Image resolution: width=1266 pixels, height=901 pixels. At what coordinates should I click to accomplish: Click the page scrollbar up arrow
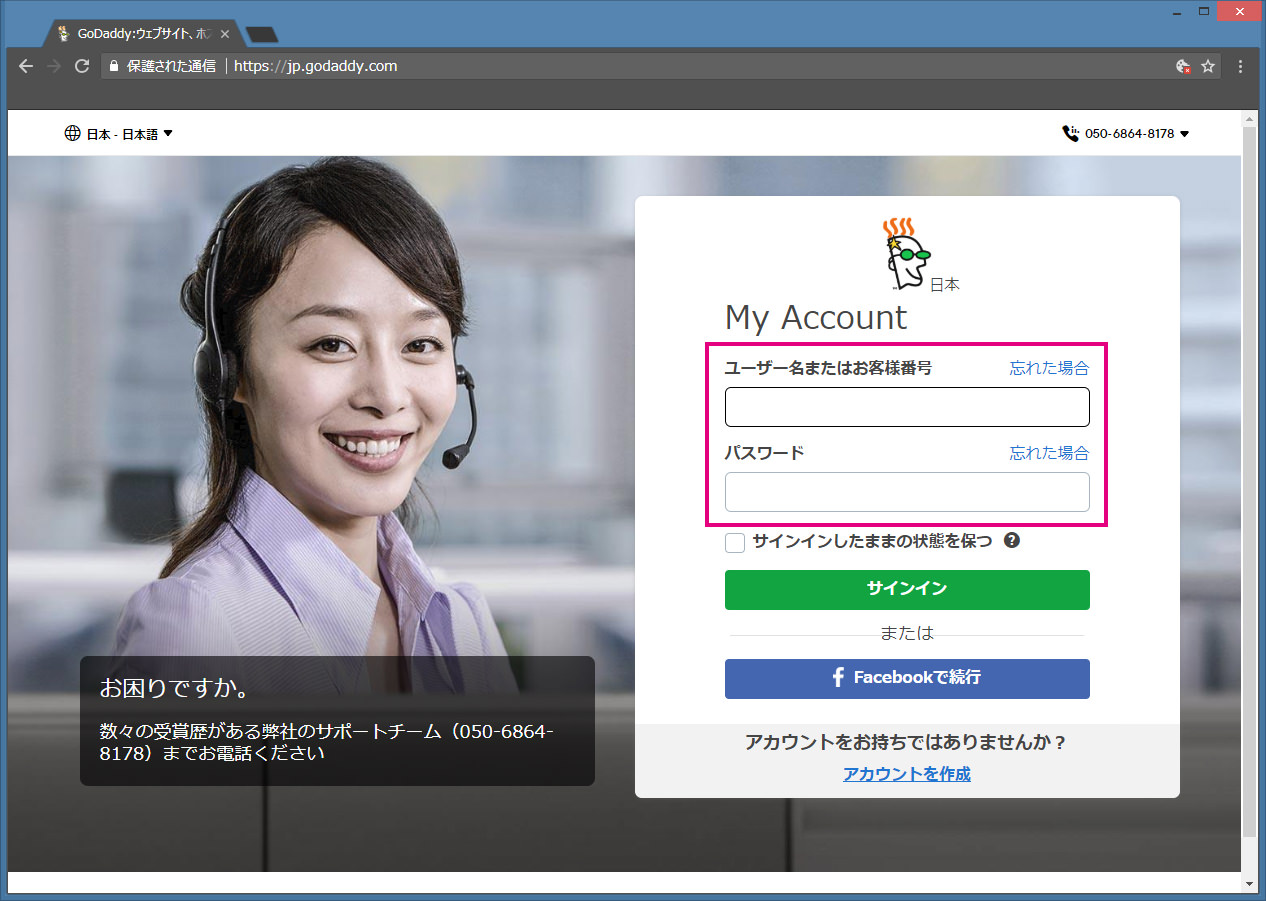[x=1248, y=119]
